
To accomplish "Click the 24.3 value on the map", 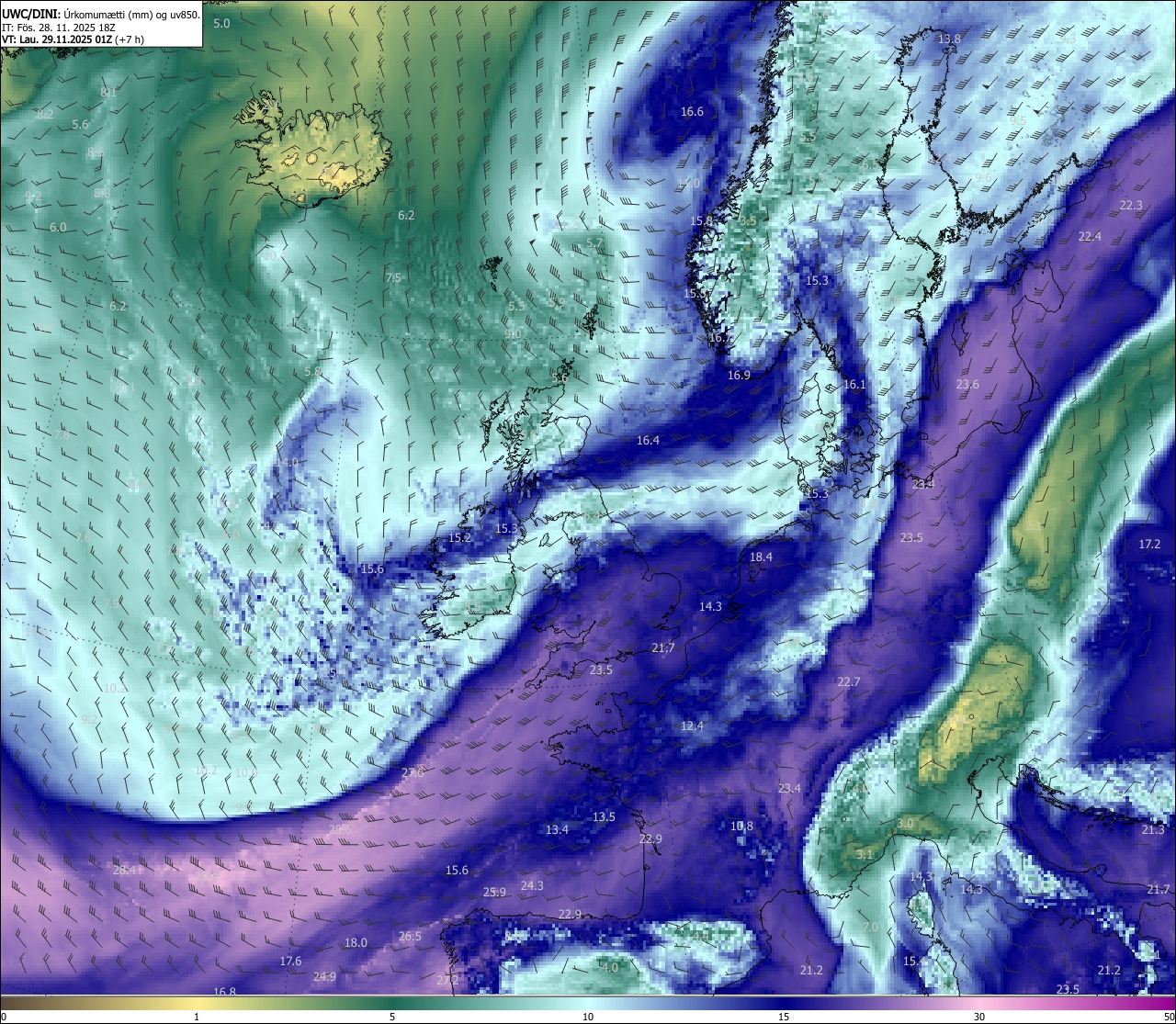I will (x=532, y=886).
